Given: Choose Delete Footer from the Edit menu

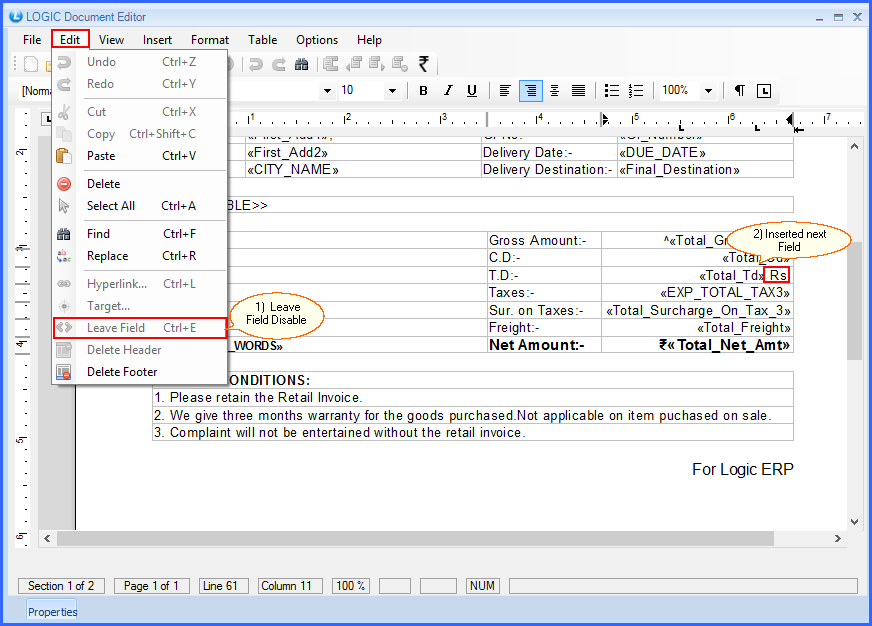Looking at the screenshot, I should tap(140, 372).
